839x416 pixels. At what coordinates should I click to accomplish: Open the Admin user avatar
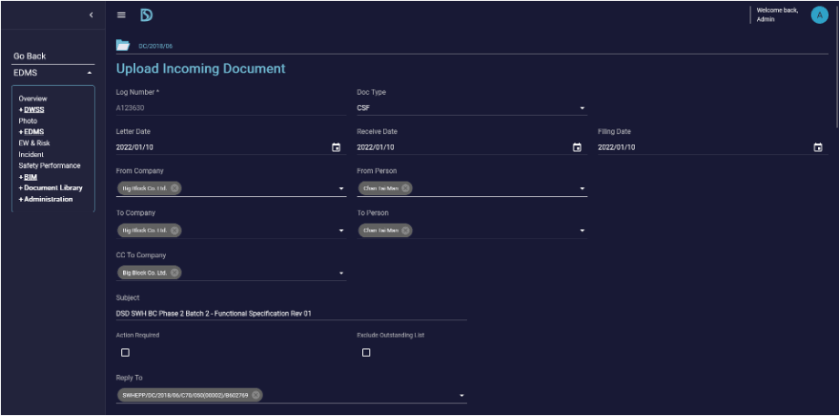point(819,15)
